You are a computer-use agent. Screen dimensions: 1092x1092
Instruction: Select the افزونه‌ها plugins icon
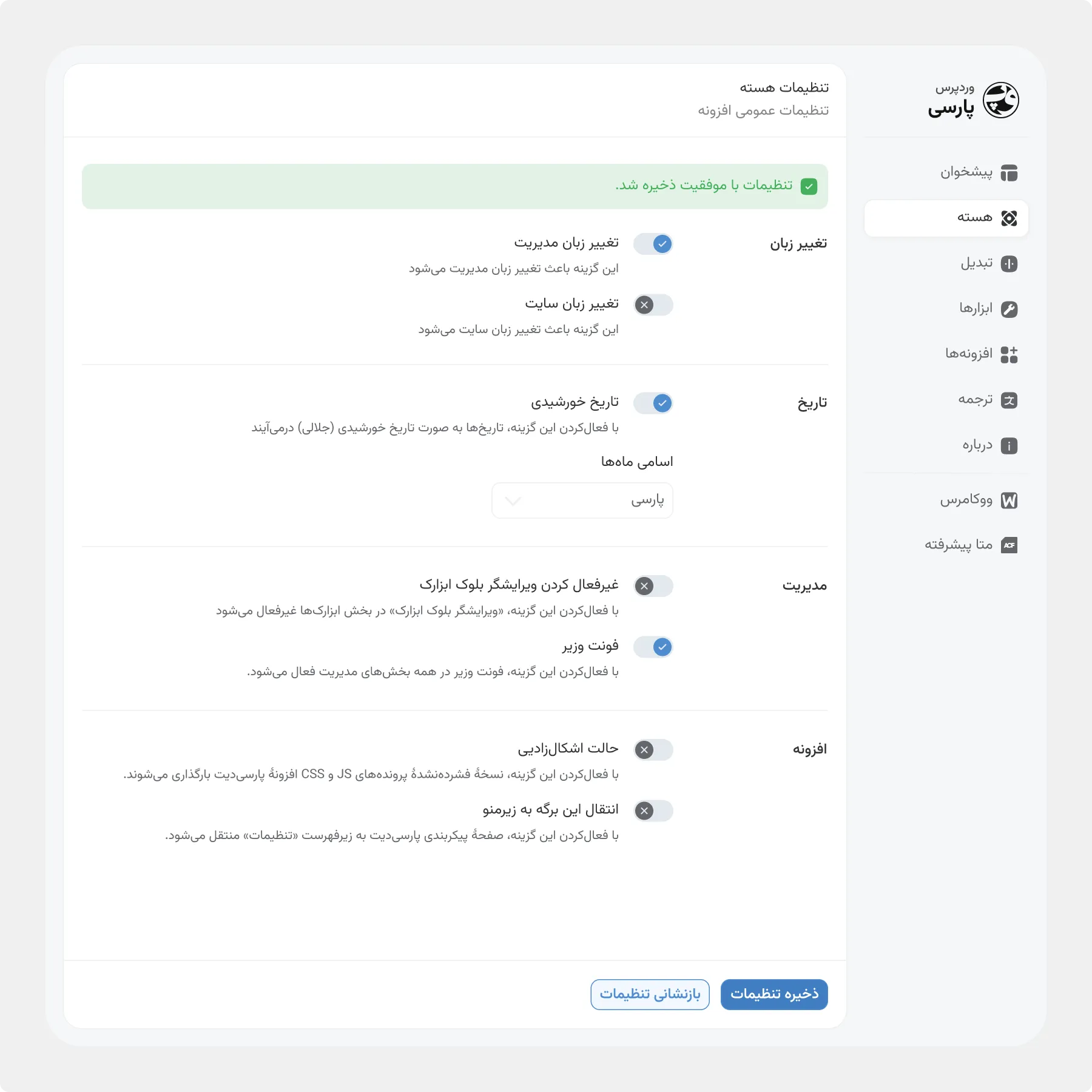[x=1010, y=354]
